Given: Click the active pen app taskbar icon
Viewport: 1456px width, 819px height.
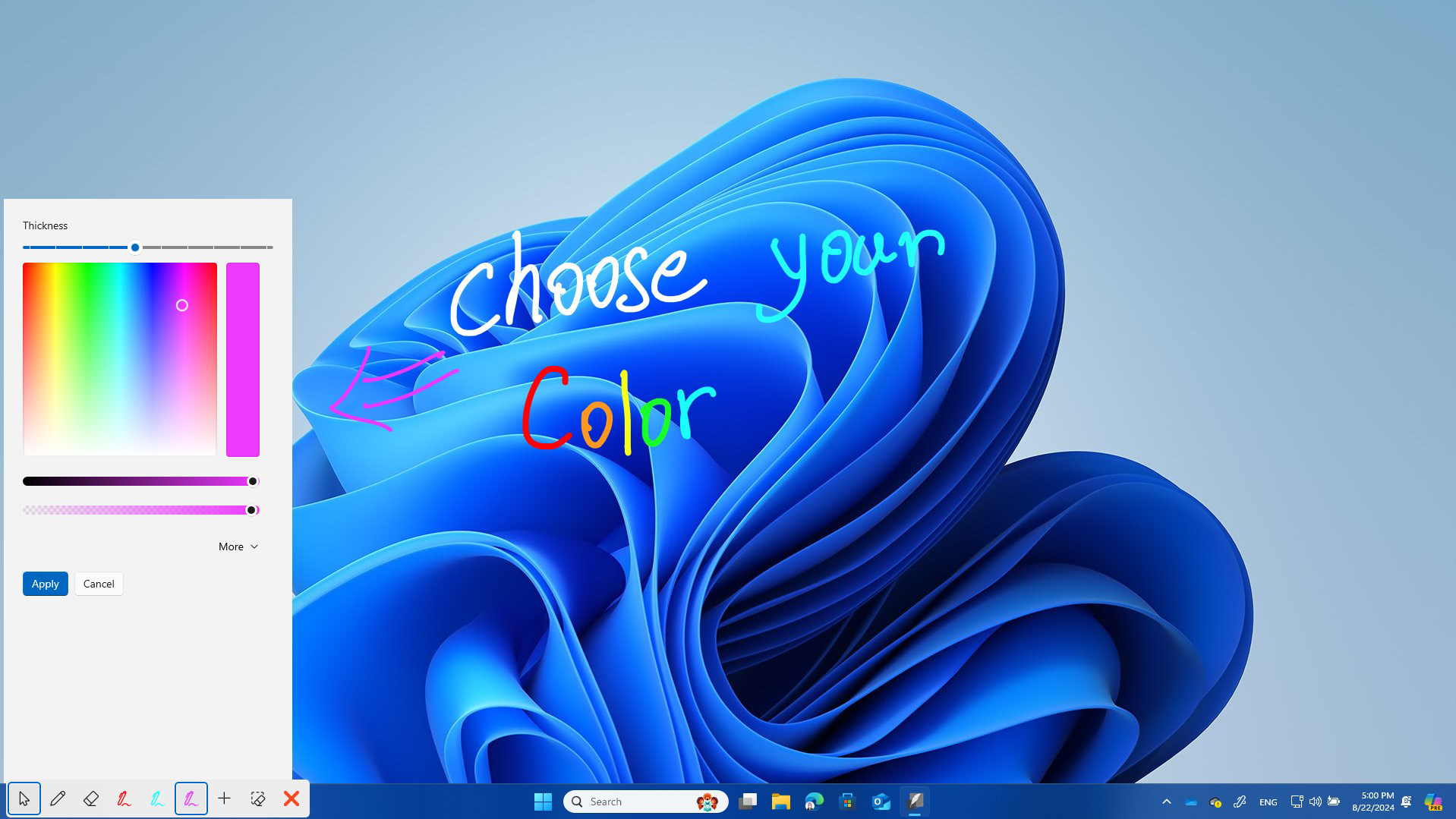Looking at the screenshot, I should pos(915,802).
